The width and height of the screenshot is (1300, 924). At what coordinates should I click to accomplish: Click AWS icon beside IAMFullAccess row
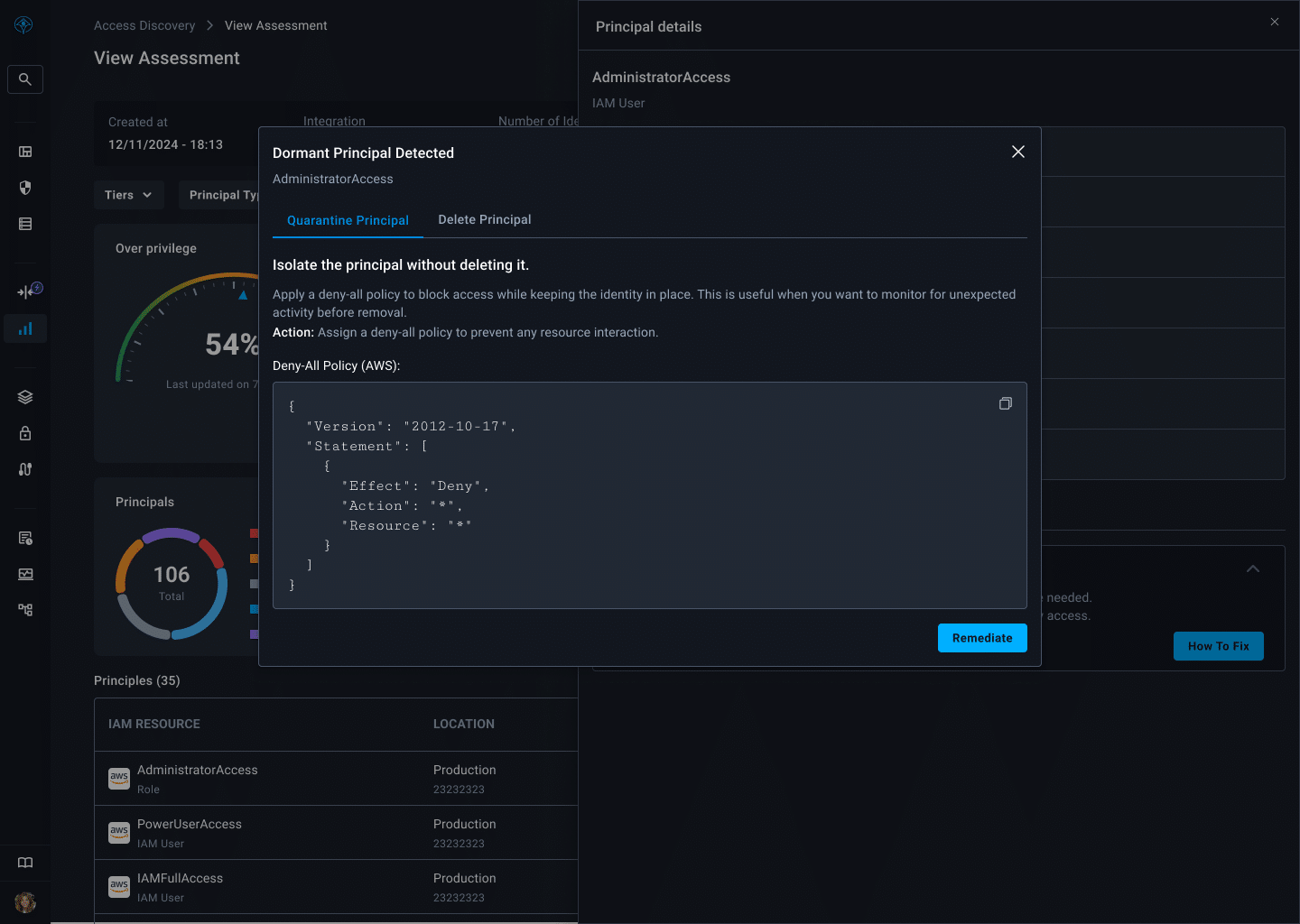click(119, 887)
